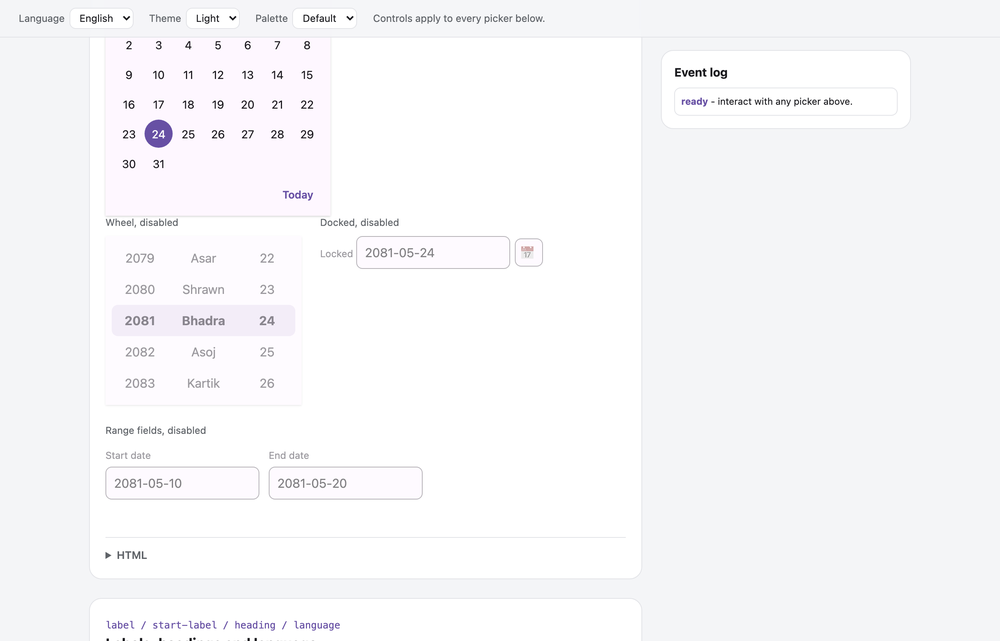Screen dimensions: 1000x641
Task: Choose month Kartik in the wheel
Action: [203, 383]
